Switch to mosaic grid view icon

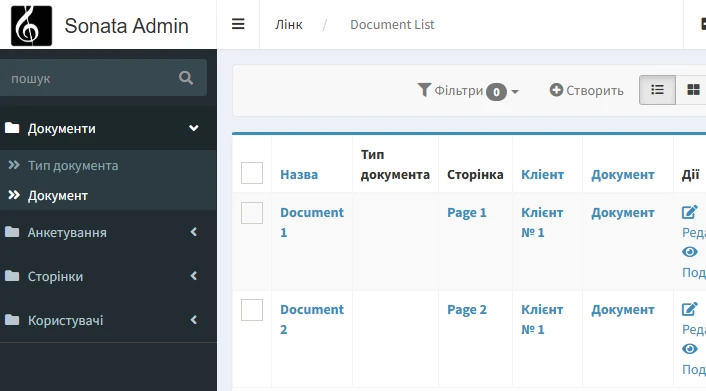click(693, 90)
